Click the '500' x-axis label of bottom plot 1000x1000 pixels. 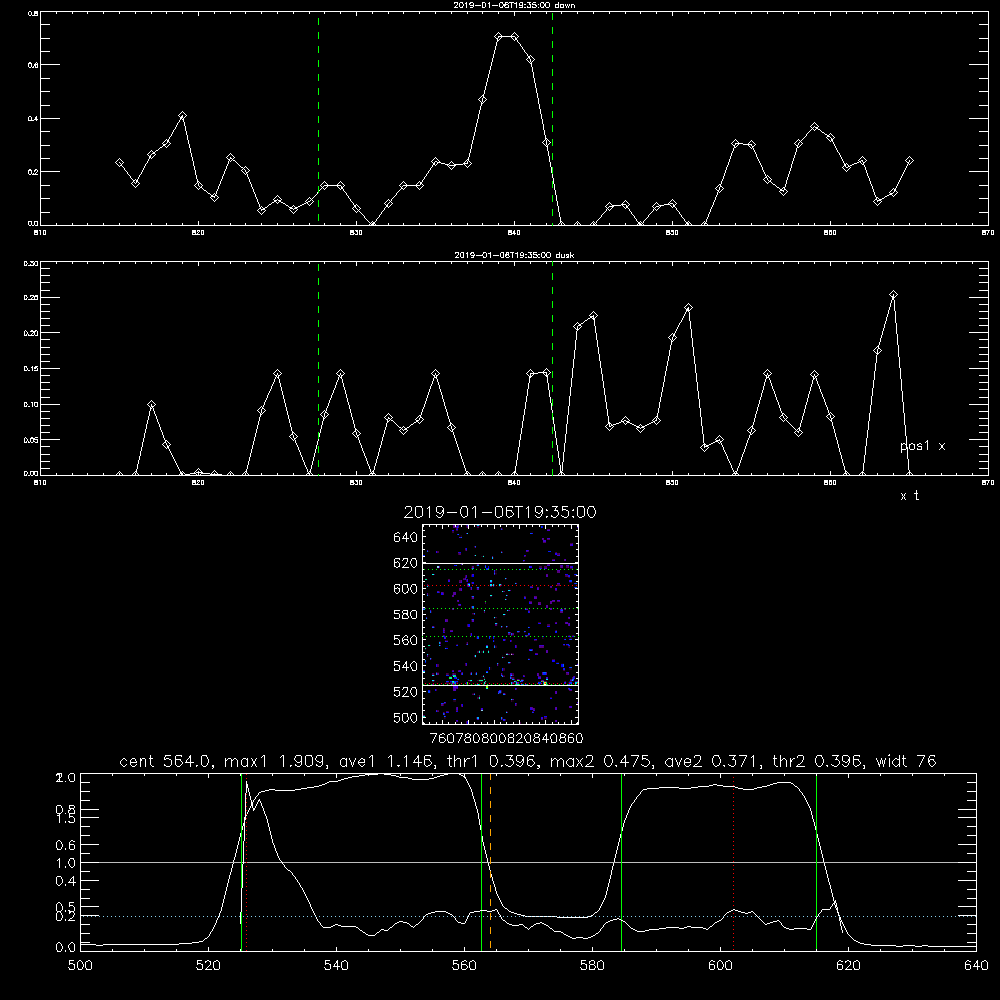(80, 966)
